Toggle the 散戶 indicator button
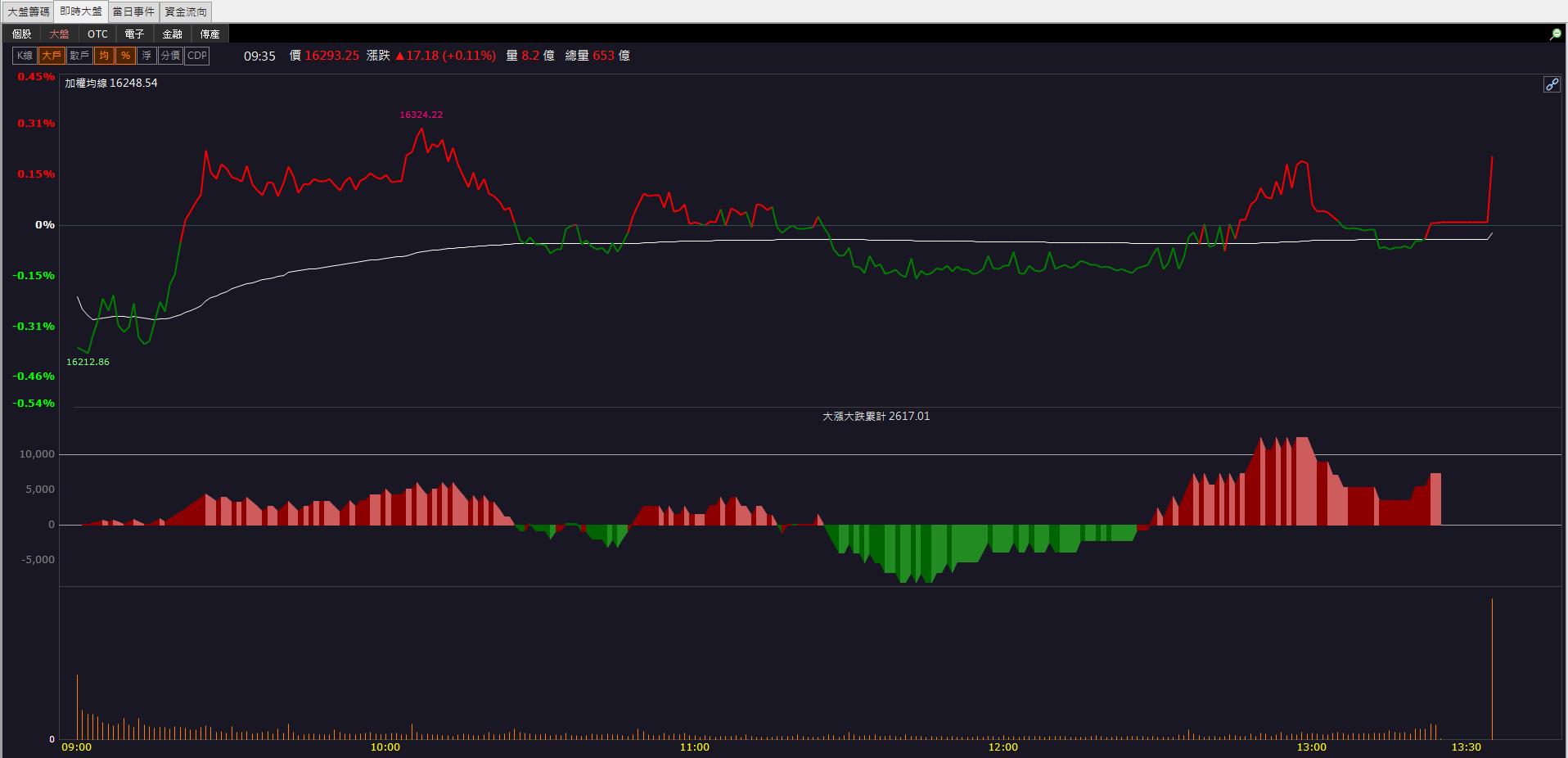 pyautogui.click(x=79, y=56)
